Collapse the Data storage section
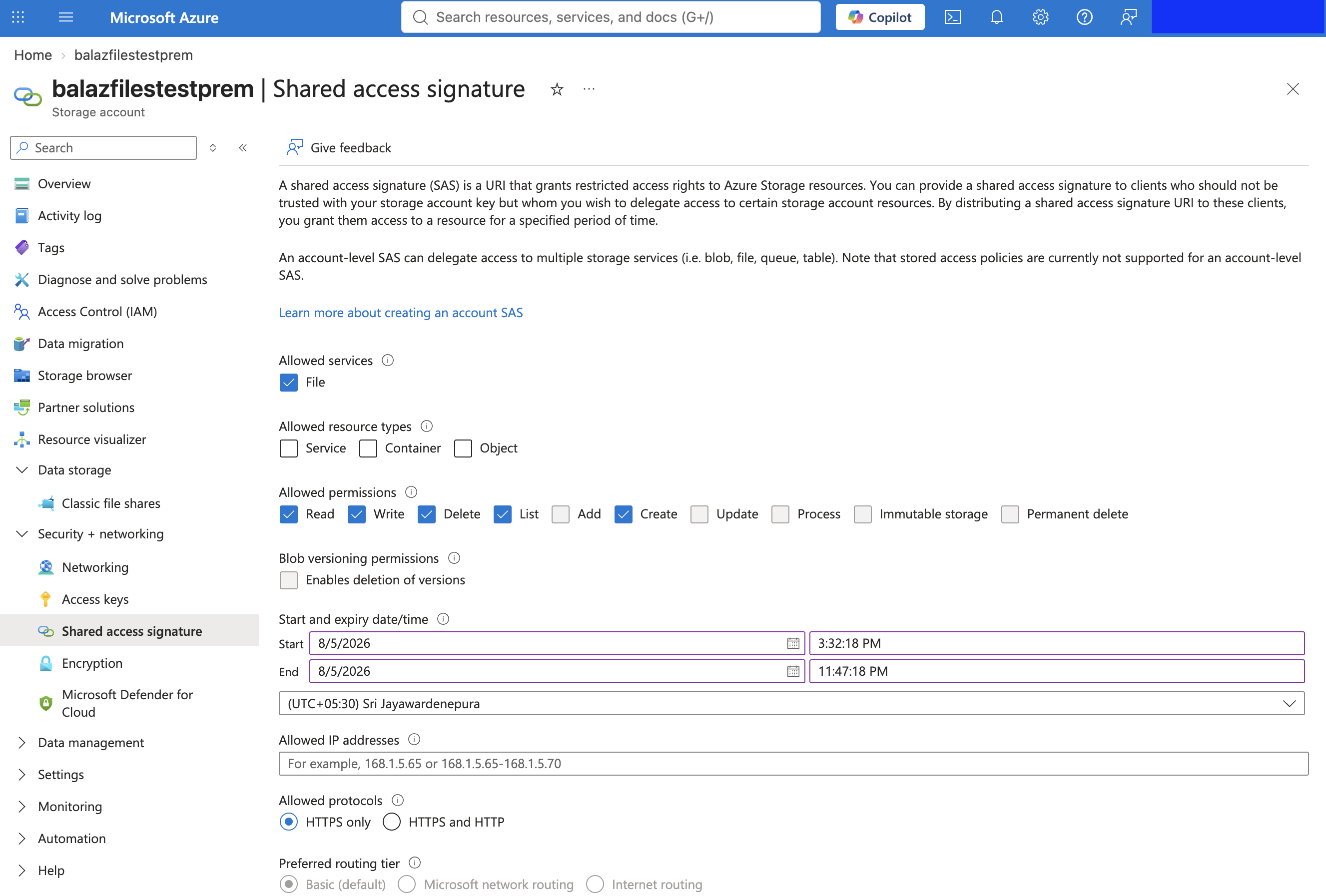The height and width of the screenshot is (896, 1326). 21,470
